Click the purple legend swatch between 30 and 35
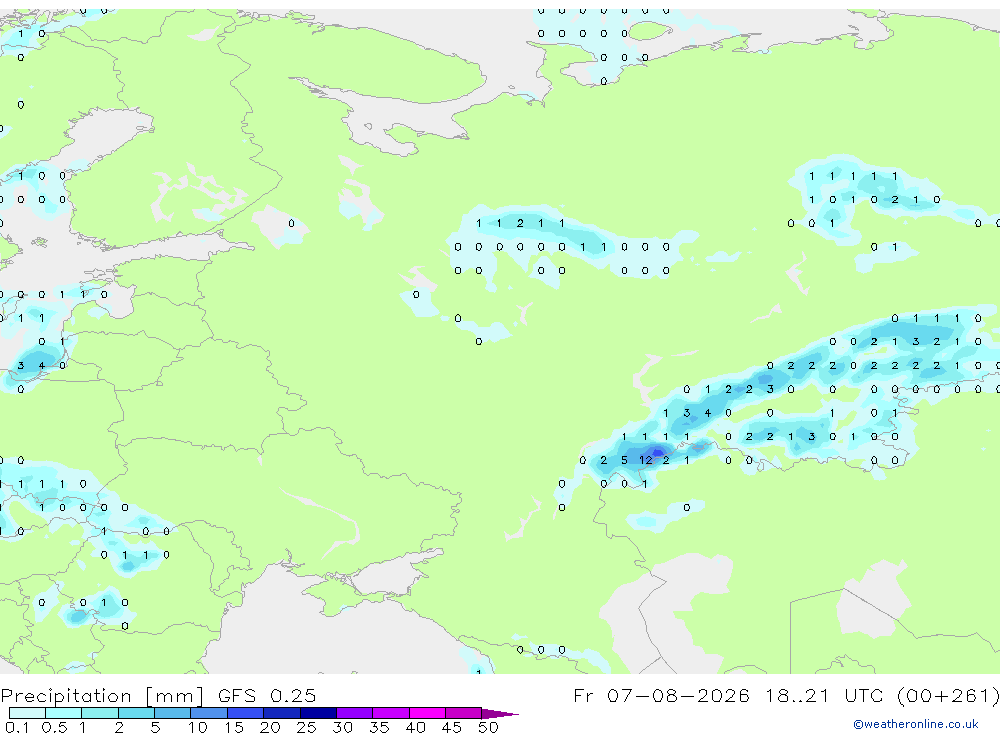This screenshot has width=1000, height=733. click(354, 713)
